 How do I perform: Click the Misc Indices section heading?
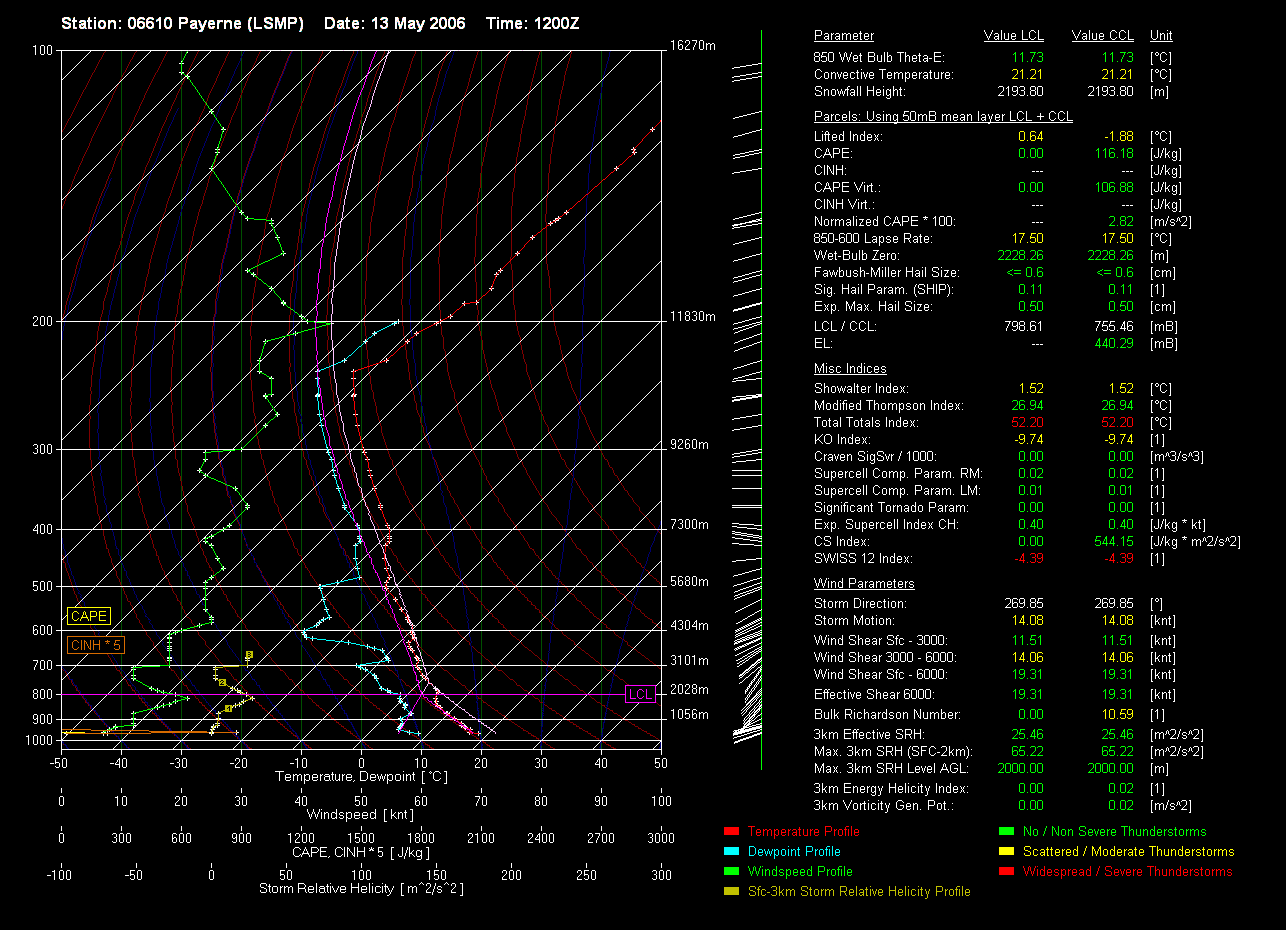pos(849,369)
